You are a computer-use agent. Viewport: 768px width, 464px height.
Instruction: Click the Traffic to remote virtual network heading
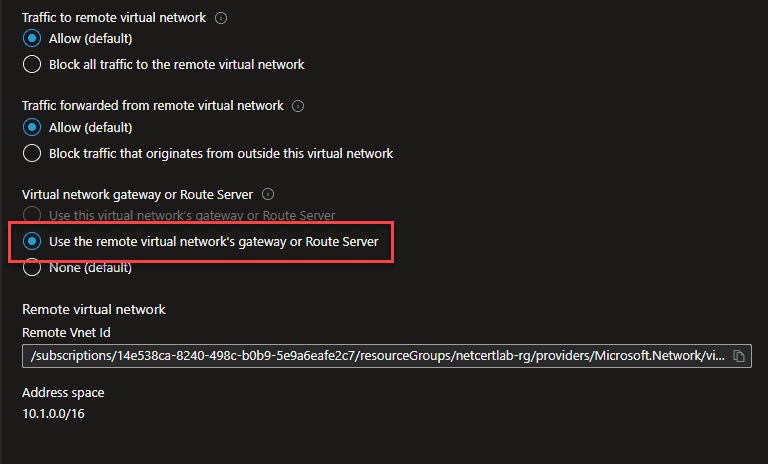pos(114,18)
